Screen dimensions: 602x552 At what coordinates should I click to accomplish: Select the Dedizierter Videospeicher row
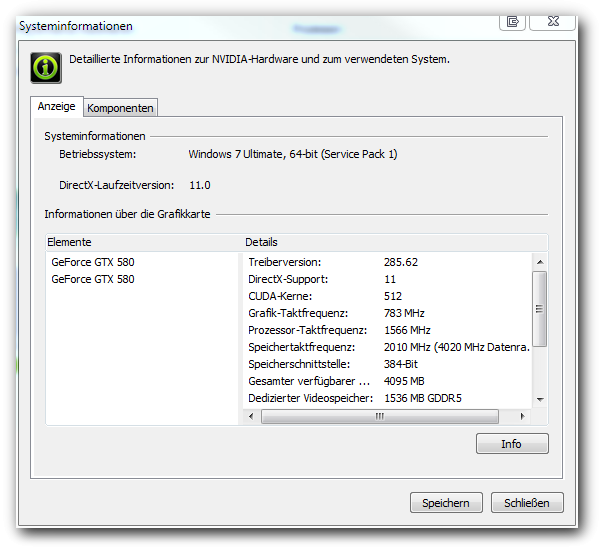coord(388,398)
